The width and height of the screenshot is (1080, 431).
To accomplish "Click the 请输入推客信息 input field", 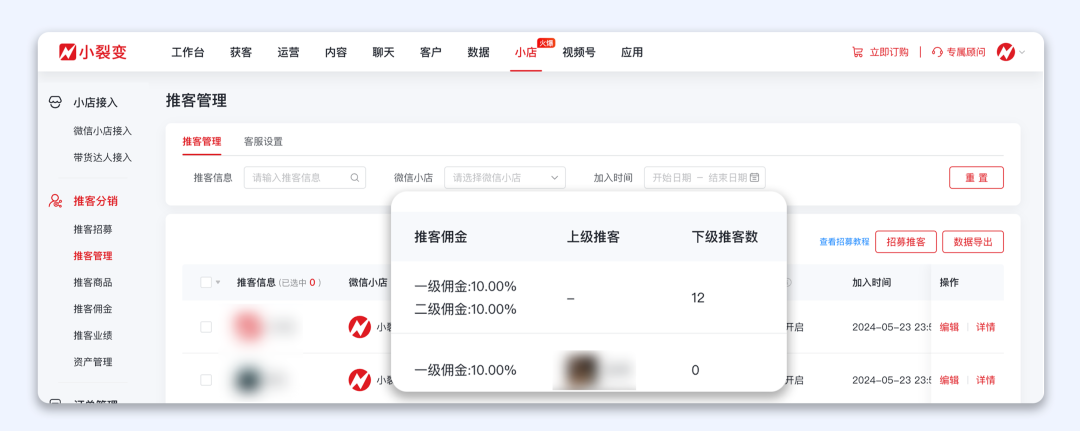I will pos(298,178).
